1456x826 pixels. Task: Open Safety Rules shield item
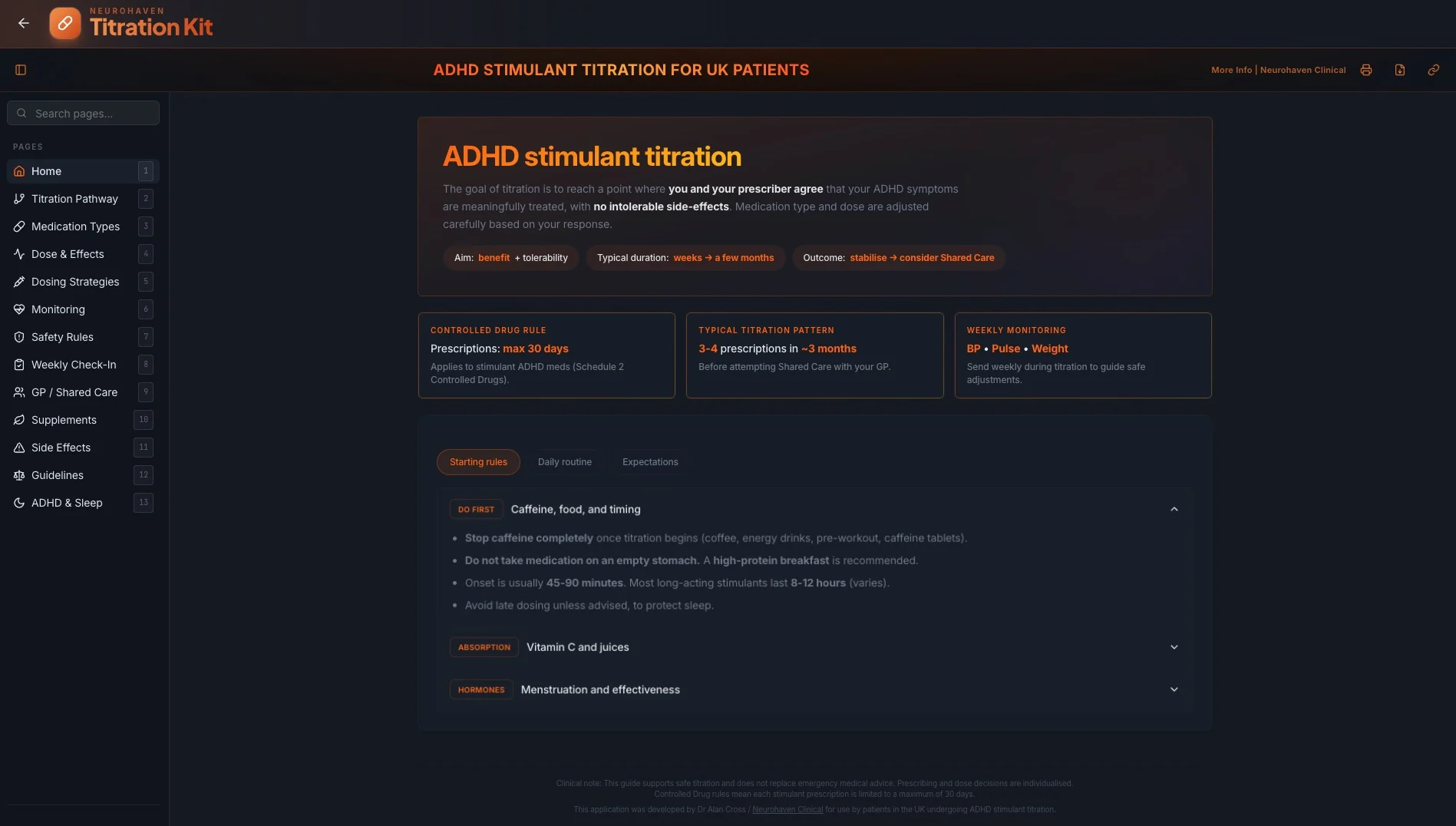click(x=83, y=337)
